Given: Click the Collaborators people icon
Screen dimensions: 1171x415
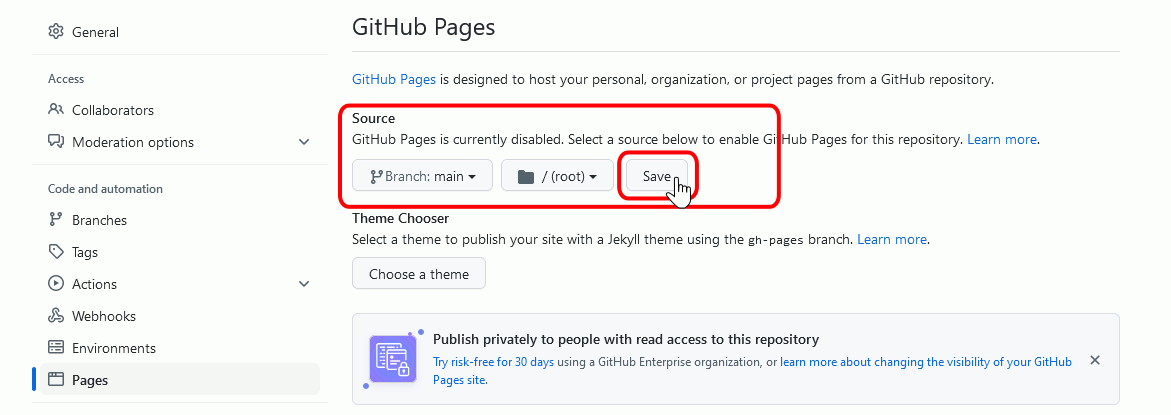Looking at the screenshot, I should [56, 110].
